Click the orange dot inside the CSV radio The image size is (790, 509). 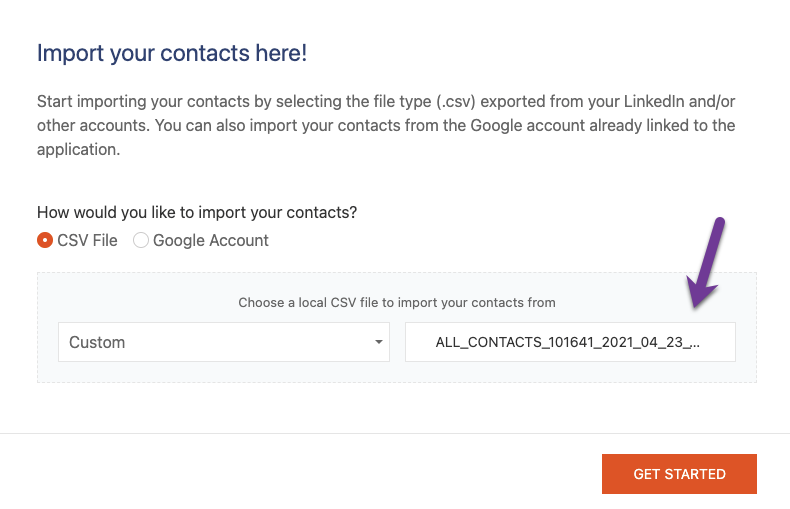pos(45,241)
